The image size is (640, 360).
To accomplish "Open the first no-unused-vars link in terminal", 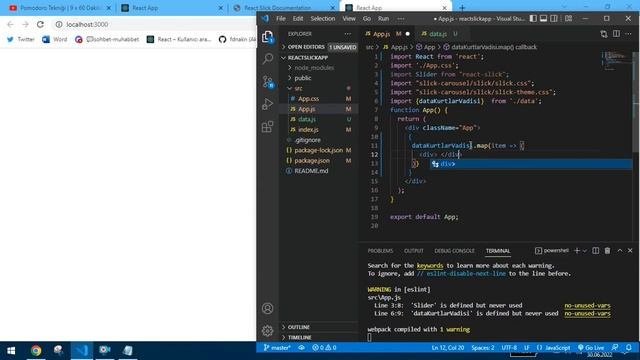I will [x=587, y=305].
